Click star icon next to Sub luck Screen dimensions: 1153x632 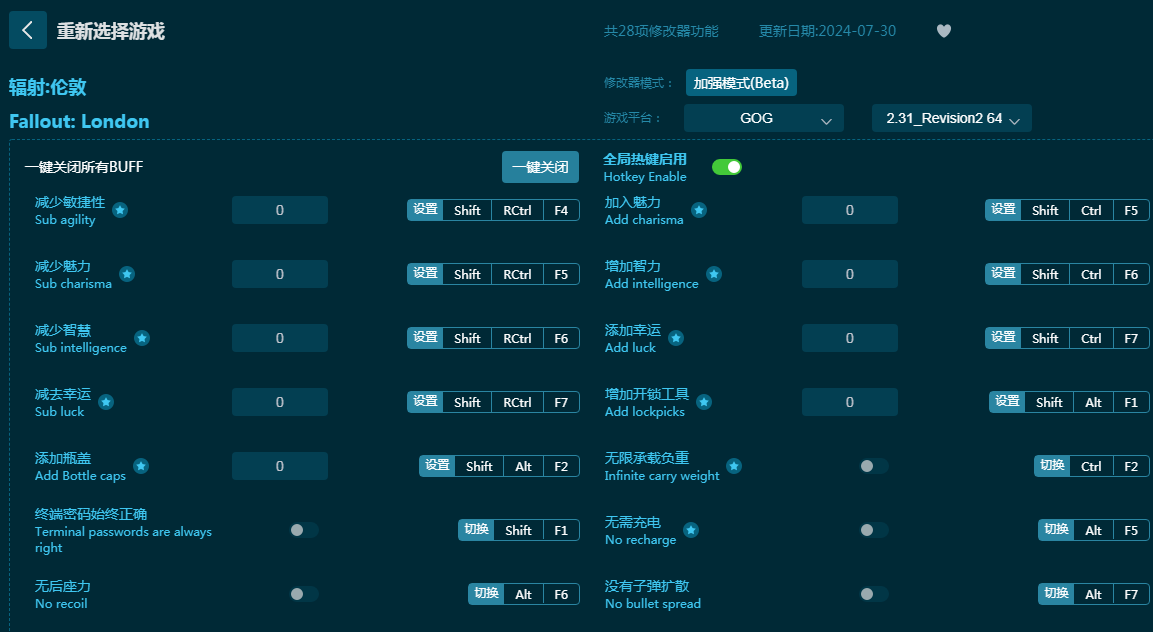[x=106, y=402]
